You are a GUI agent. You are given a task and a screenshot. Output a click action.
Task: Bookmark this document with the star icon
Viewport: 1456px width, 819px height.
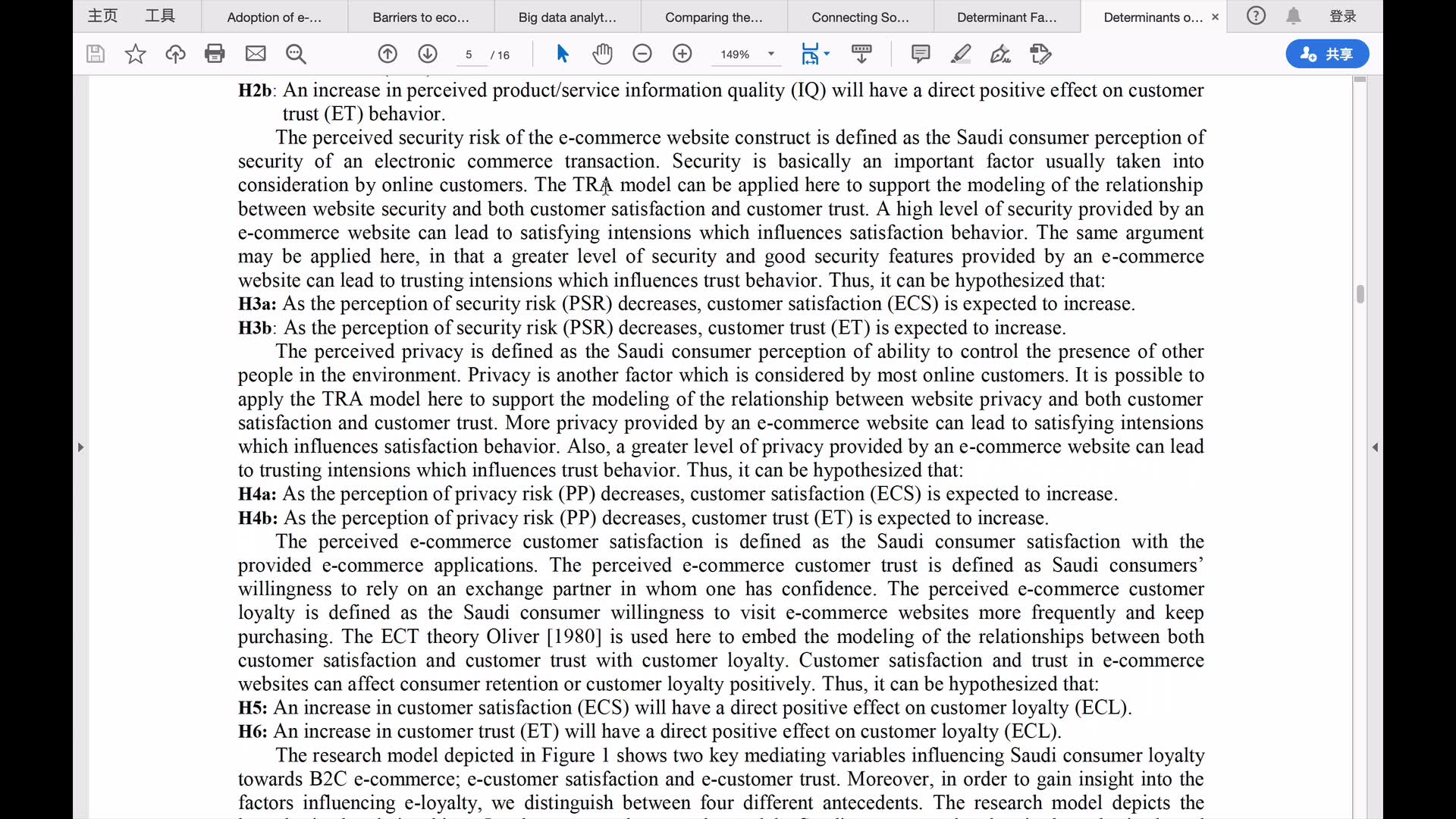[135, 54]
